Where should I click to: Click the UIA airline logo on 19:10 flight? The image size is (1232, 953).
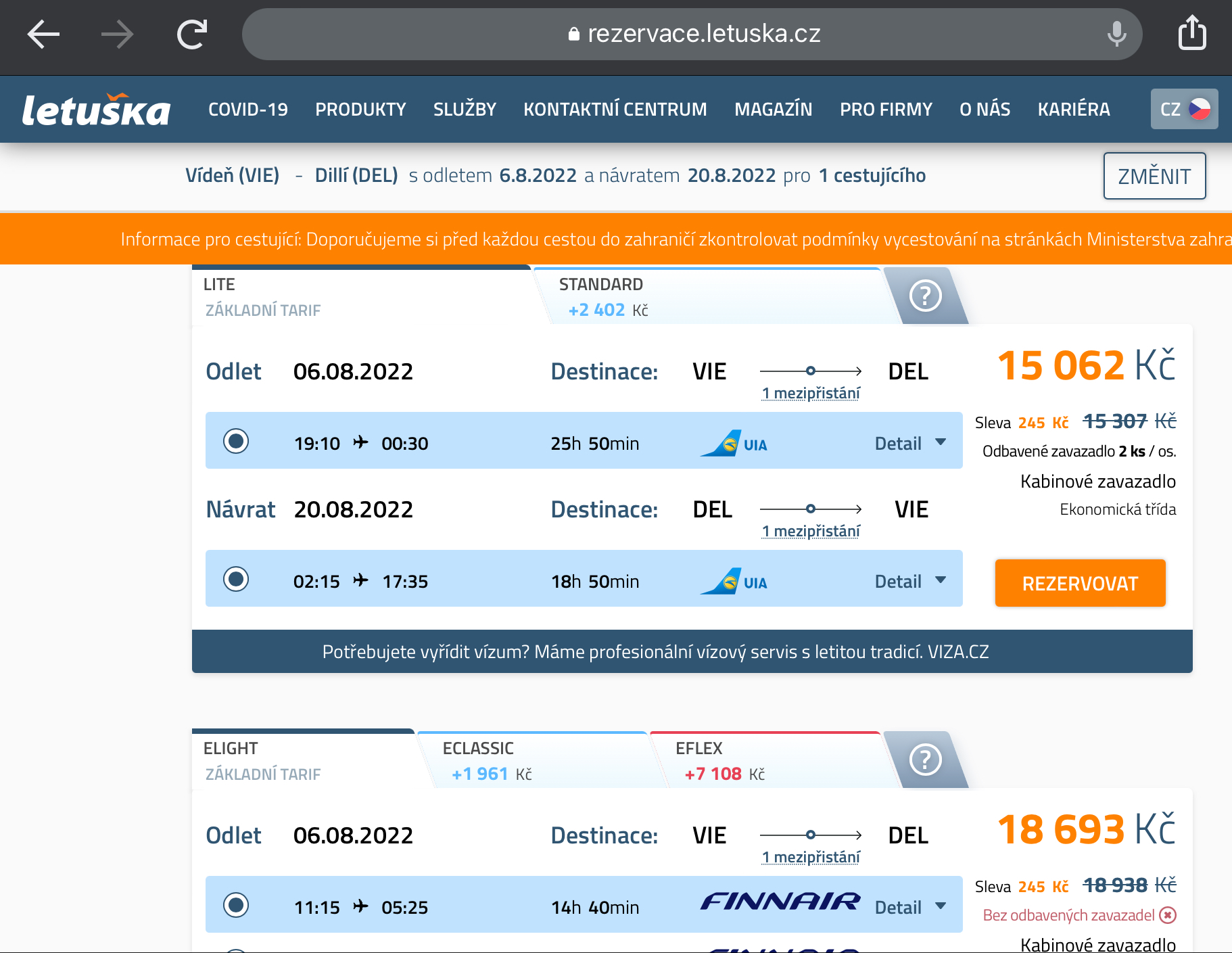click(x=734, y=444)
